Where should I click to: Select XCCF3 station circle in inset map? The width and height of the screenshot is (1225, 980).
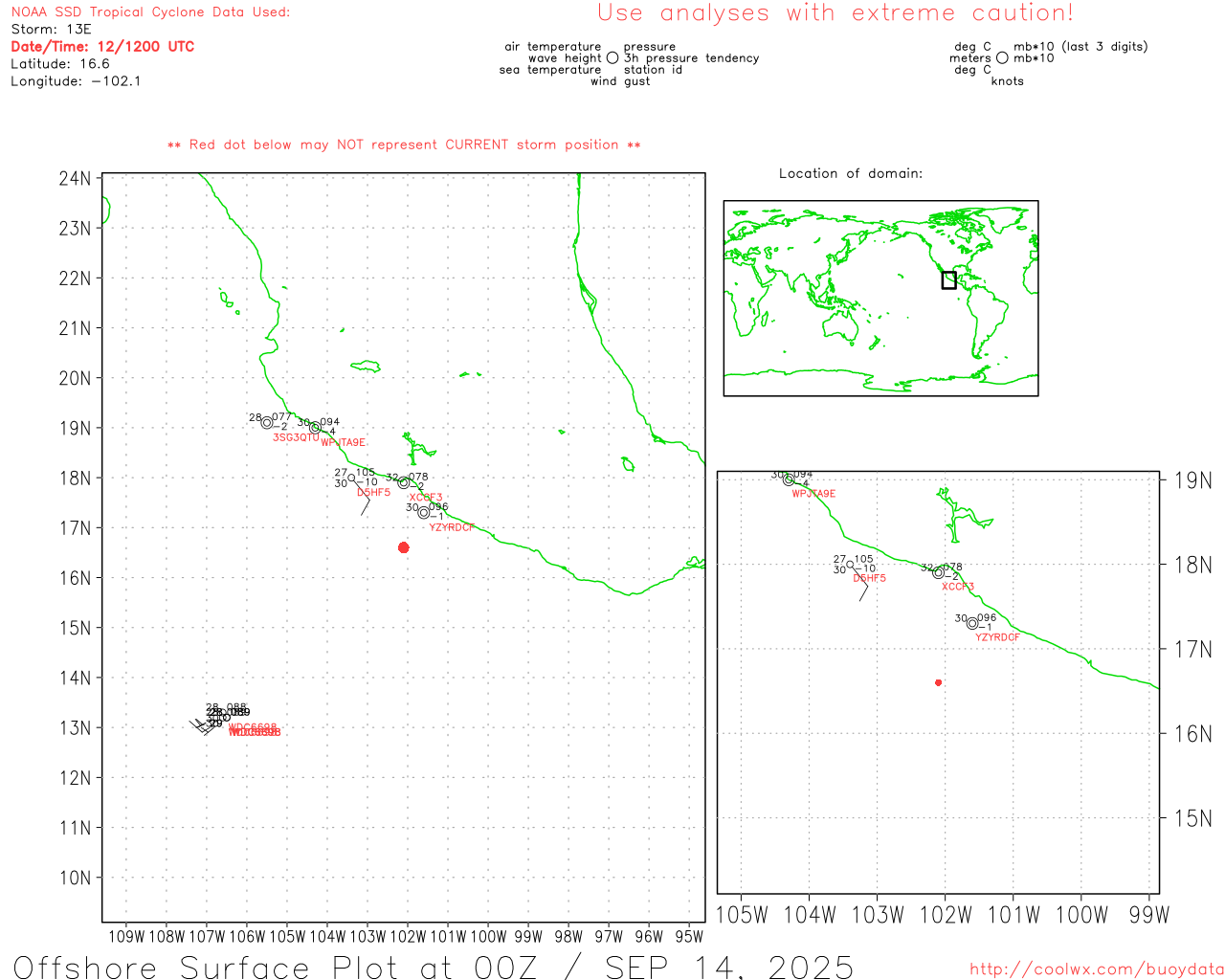[x=938, y=572]
